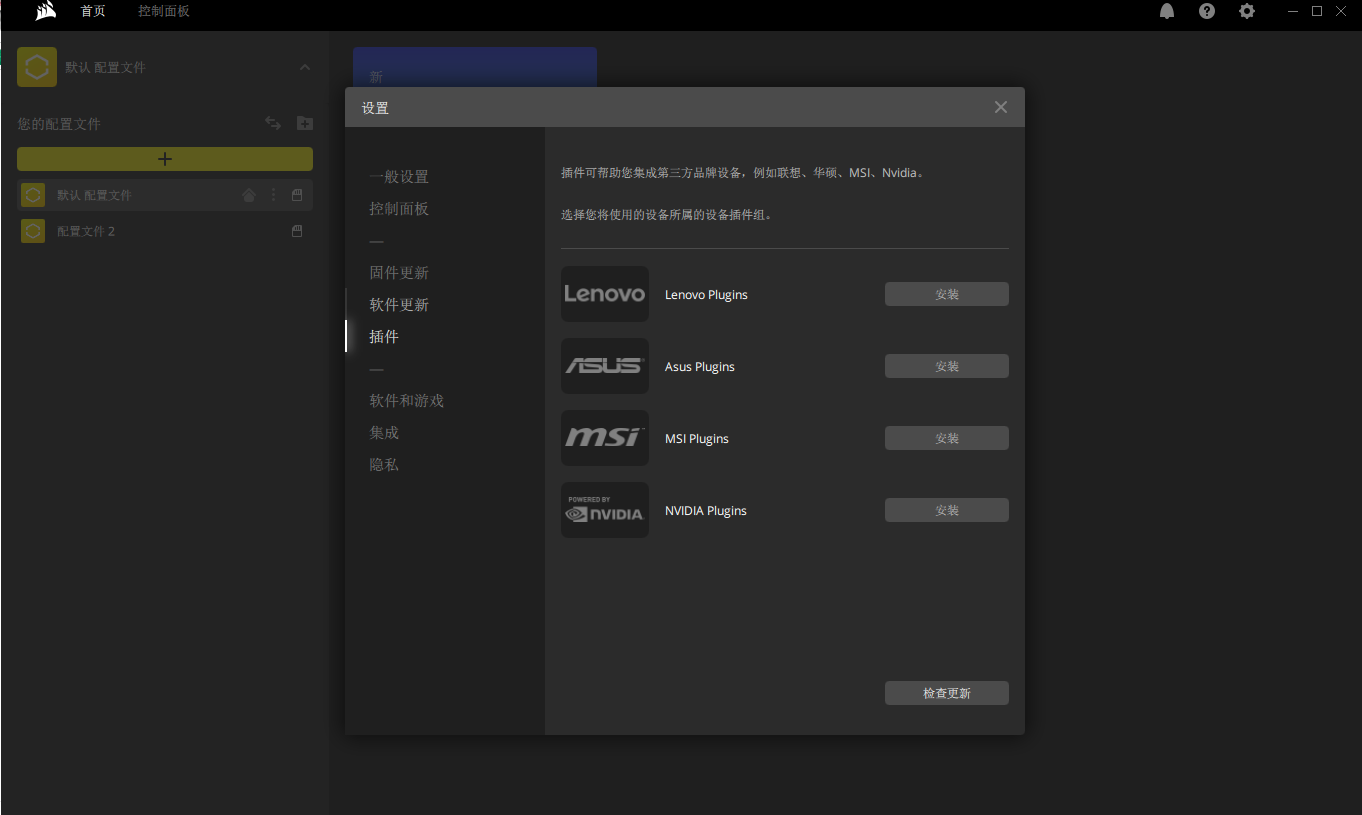Select 一般设置 in settings sidebar
This screenshot has width=1362, height=815.
399,177
